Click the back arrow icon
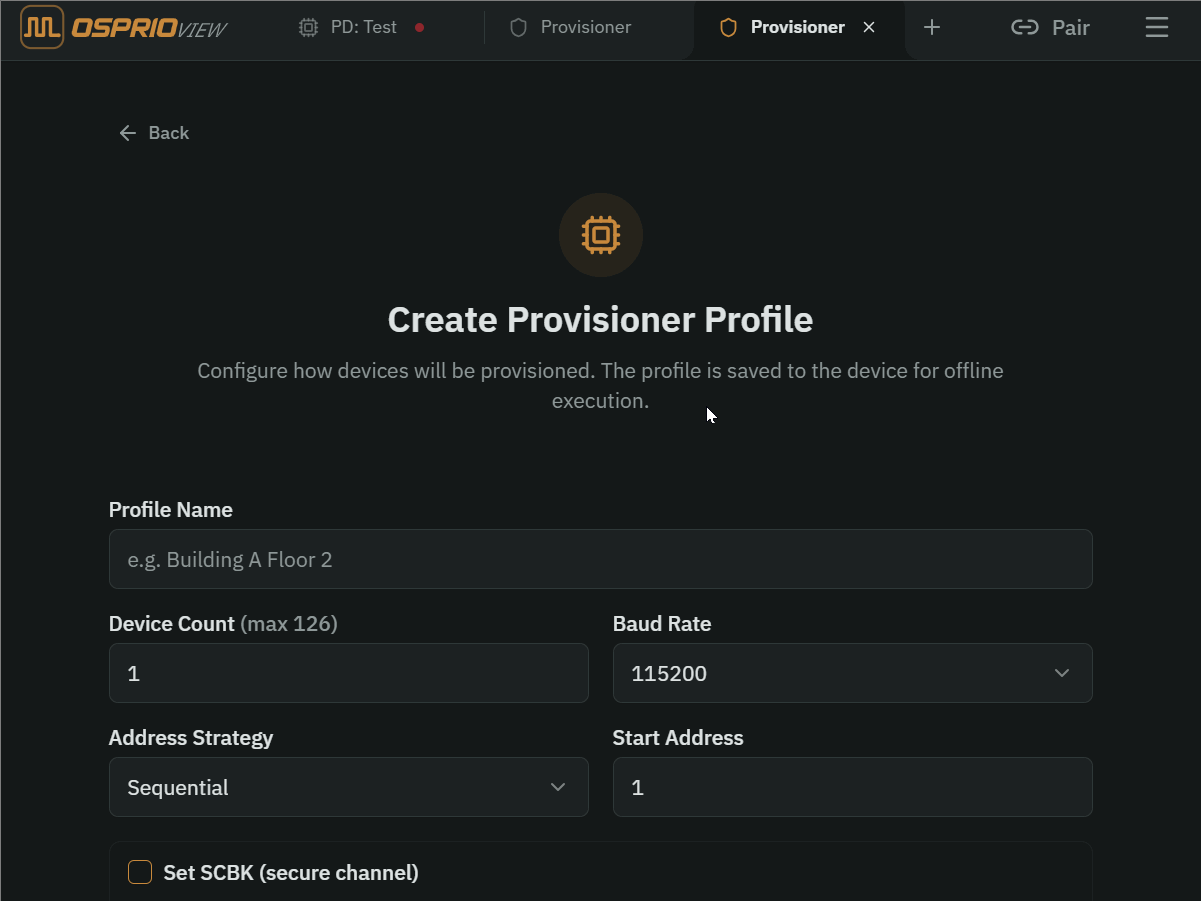1201x901 pixels. click(127, 133)
